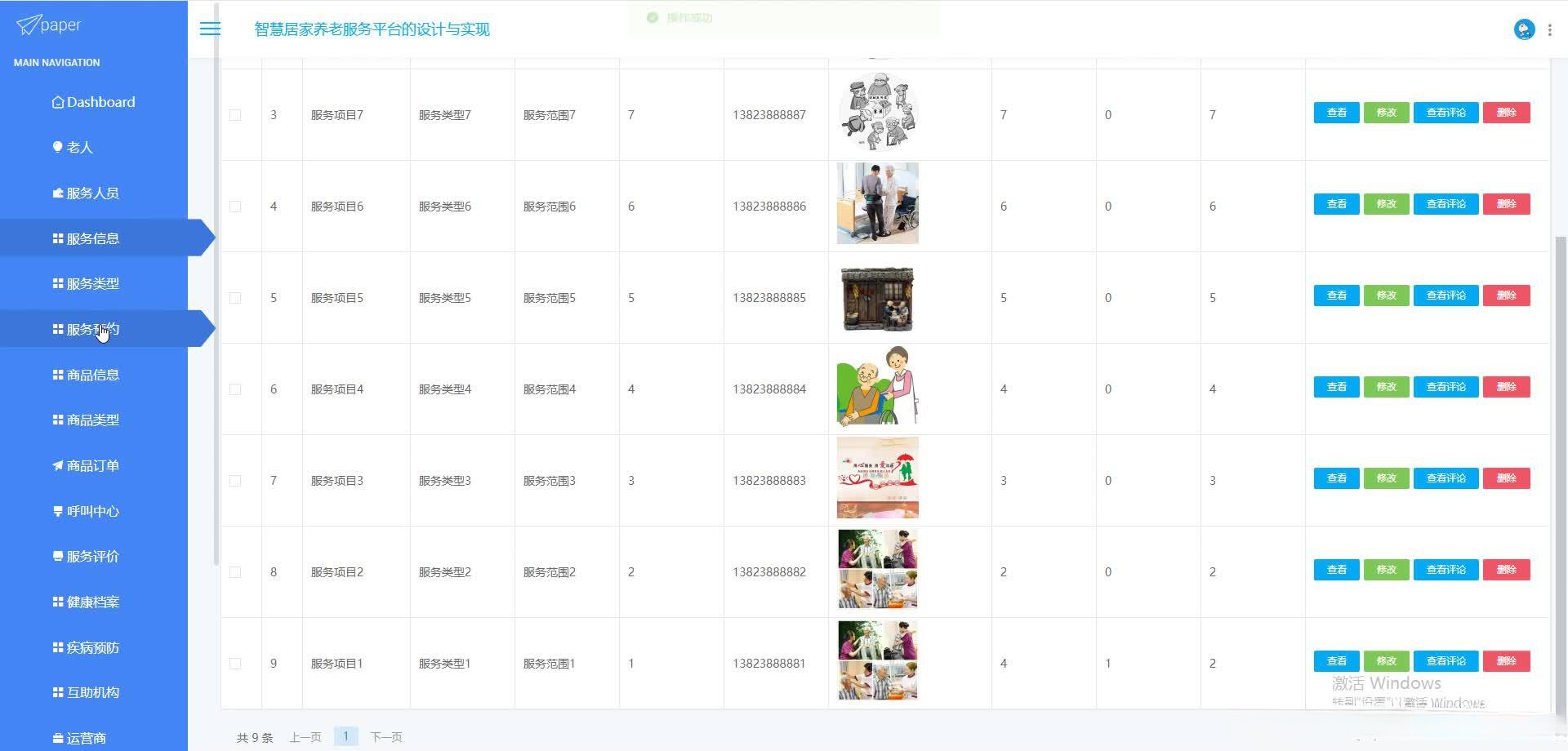Screen dimensions: 1568x751
Task: Open the 商品信息 menu item
Action: coord(94,375)
